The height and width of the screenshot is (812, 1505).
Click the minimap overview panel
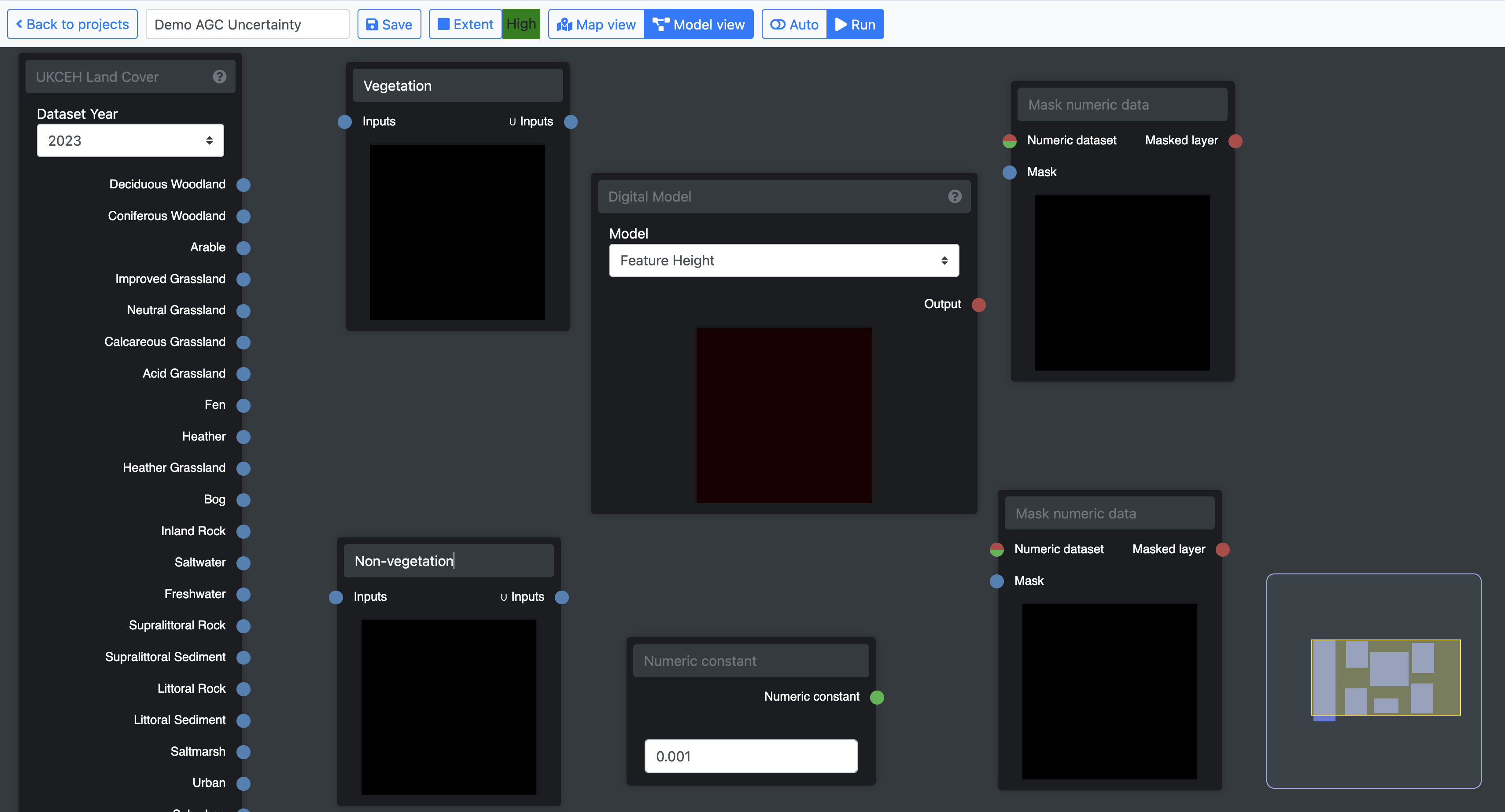(1373, 680)
